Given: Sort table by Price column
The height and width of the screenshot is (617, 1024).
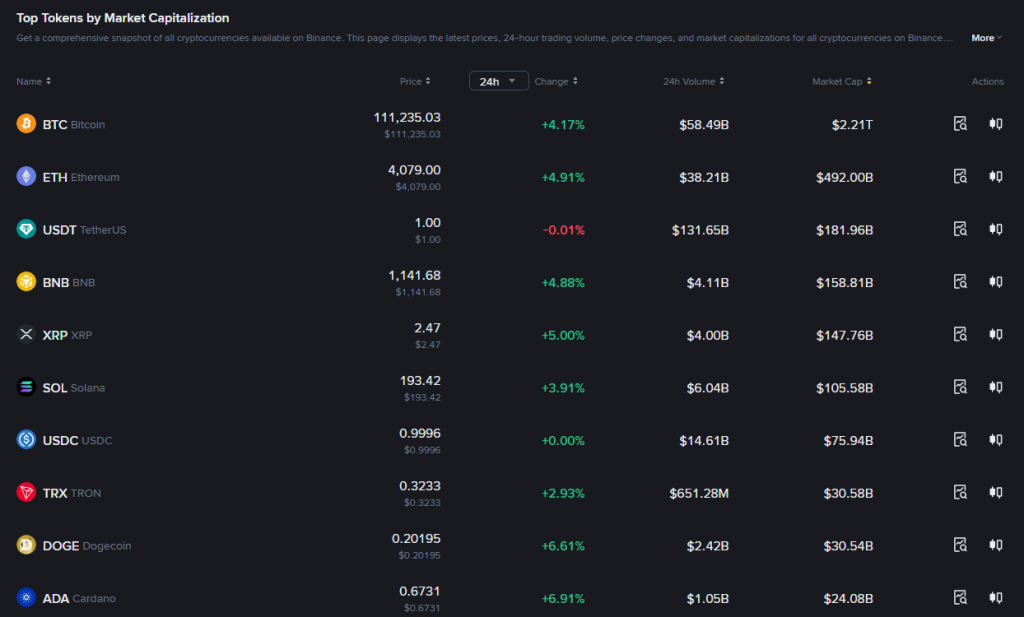Looking at the screenshot, I should [x=415, y=82].
